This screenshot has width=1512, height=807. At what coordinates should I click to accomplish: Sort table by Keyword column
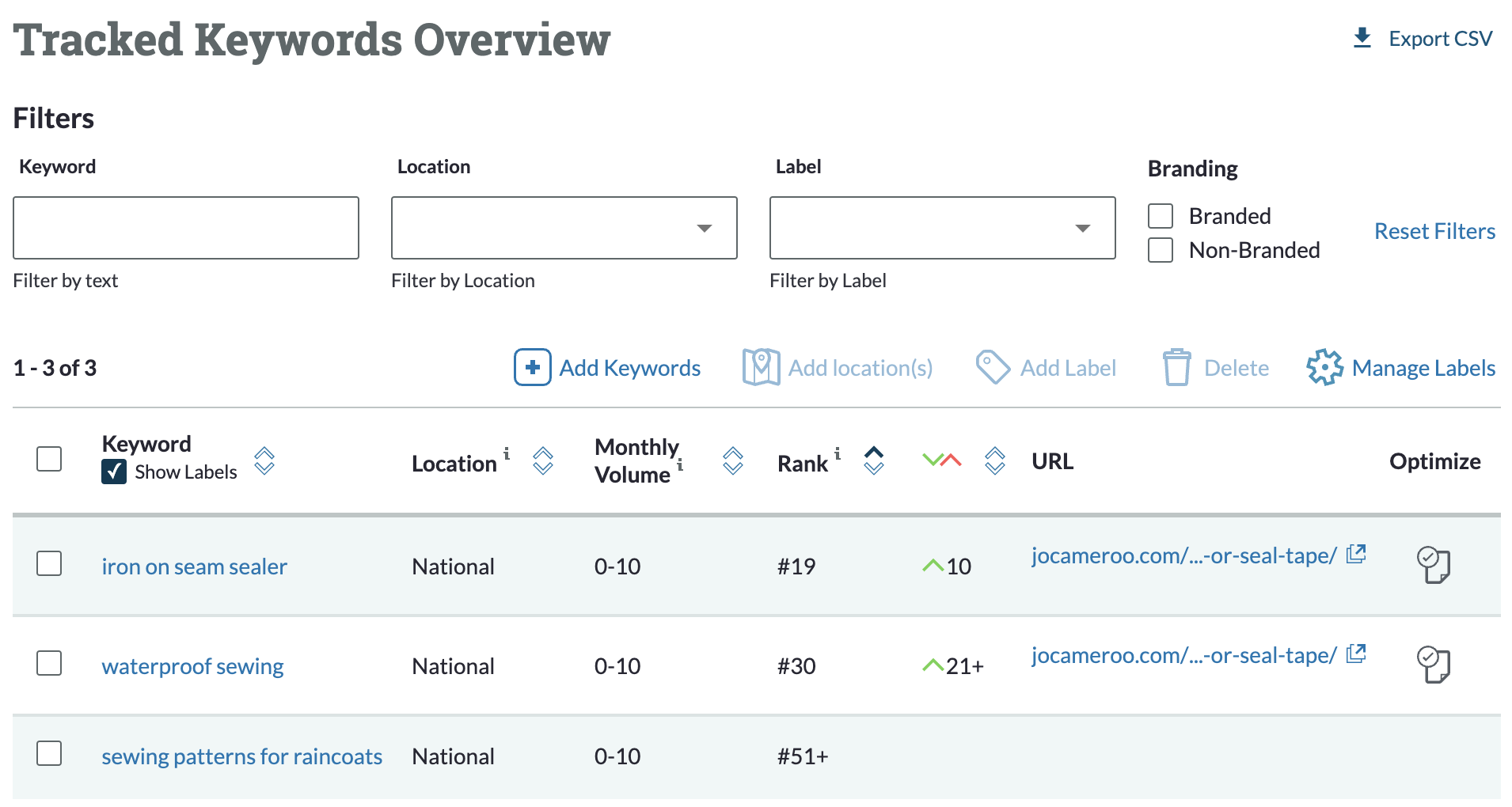tap(264, 460)
